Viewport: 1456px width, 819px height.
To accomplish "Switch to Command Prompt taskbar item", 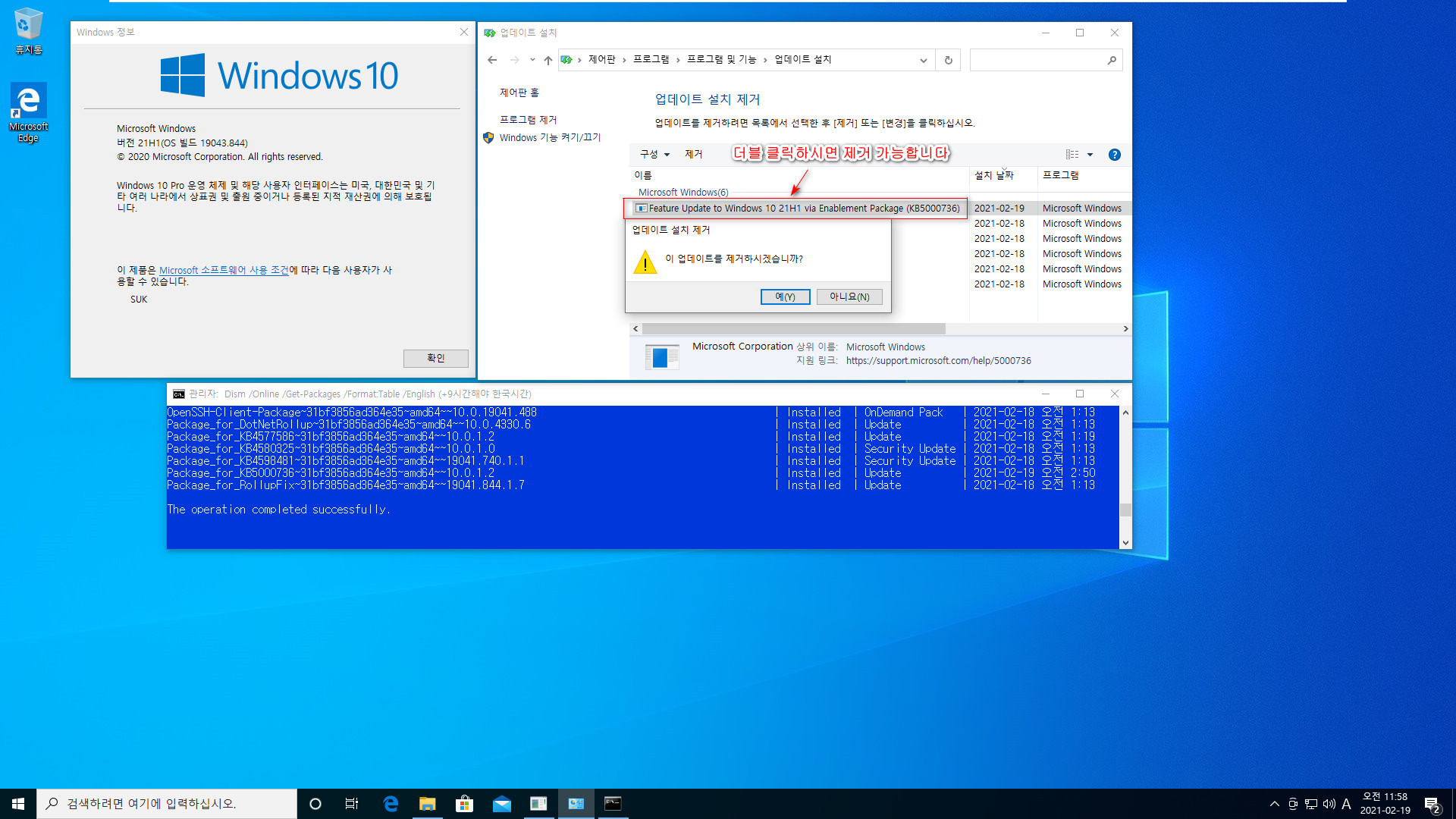I will (613, 804).
